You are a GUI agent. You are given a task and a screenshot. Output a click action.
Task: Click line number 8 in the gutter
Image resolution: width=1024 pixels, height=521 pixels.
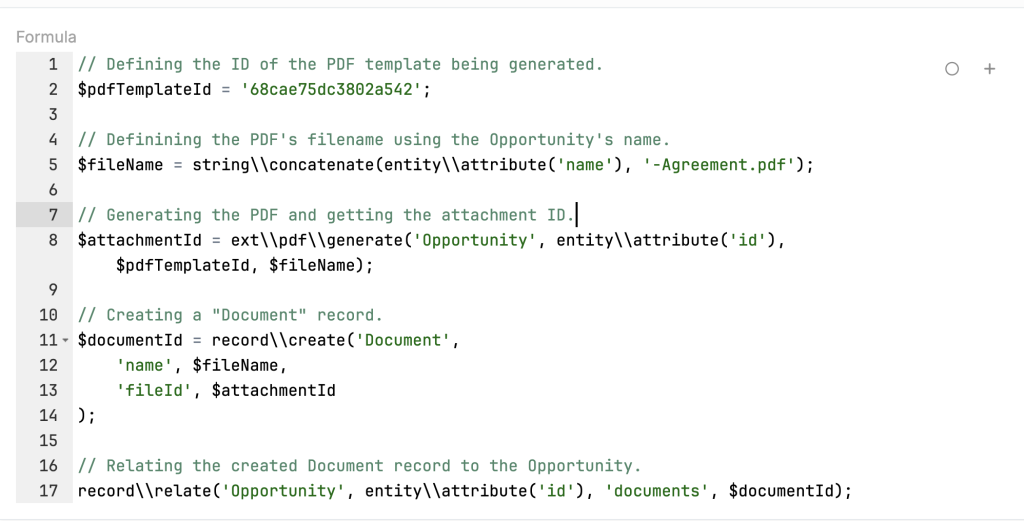click(53, 240)
